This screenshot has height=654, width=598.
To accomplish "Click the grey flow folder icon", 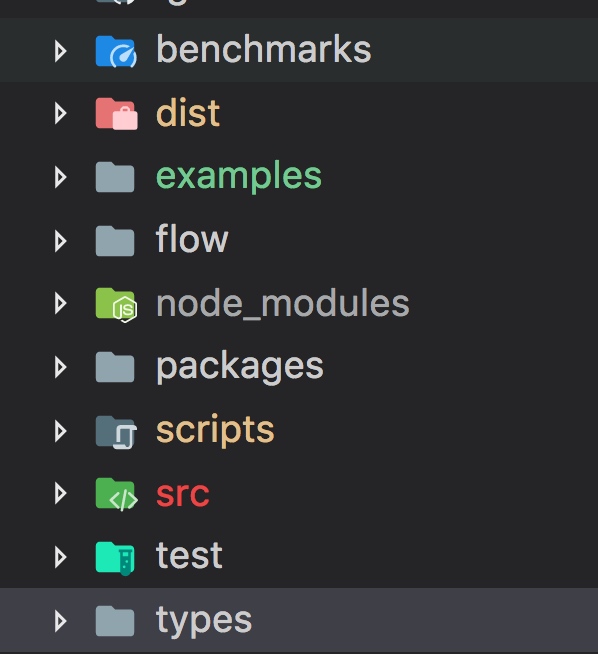I will (x=115, y=241).
